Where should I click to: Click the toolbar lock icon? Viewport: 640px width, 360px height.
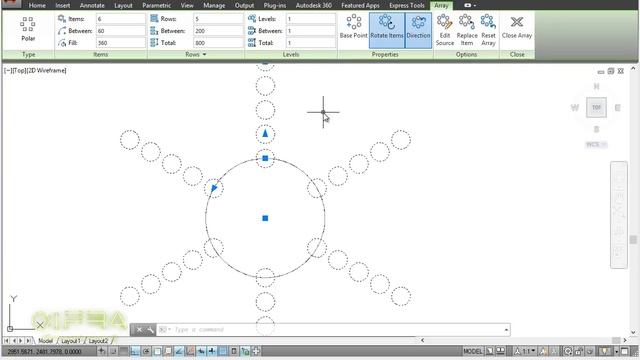click(579, 351)
